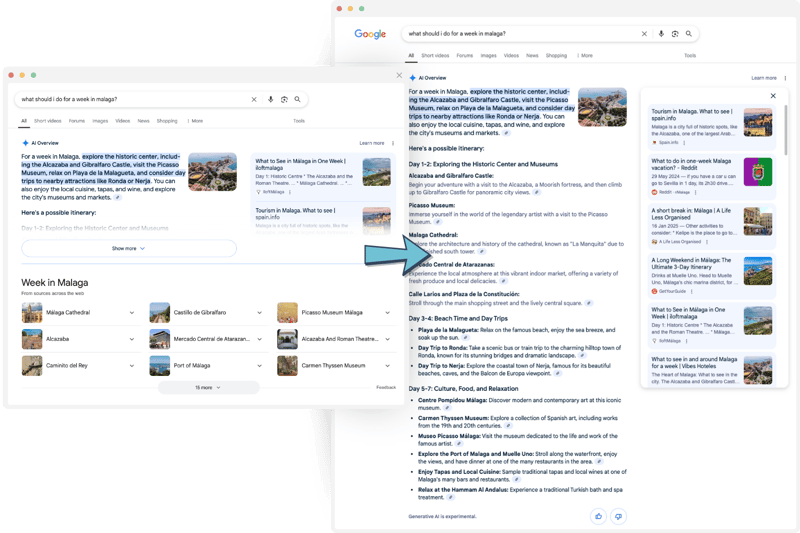Open image search camera in left window
The width and height of the screenshot is (800, 533).
(x=284, y=99)
